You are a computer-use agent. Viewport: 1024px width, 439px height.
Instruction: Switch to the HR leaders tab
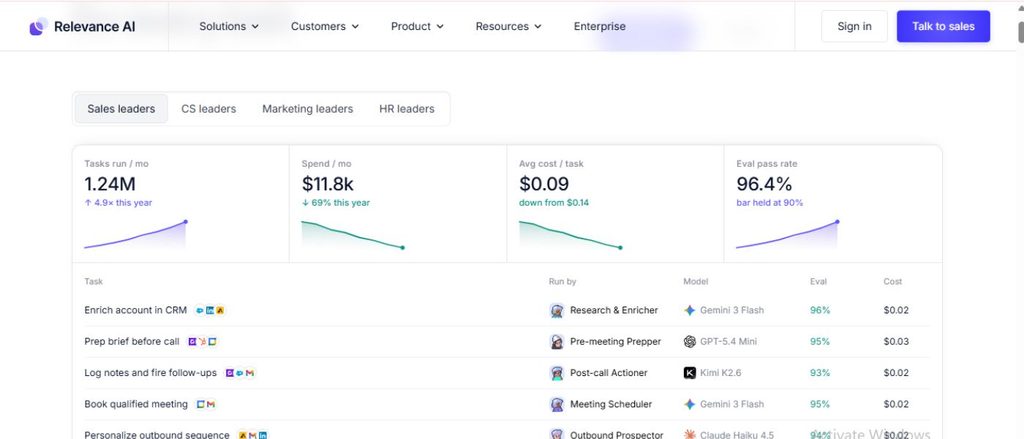click(407, 108)
